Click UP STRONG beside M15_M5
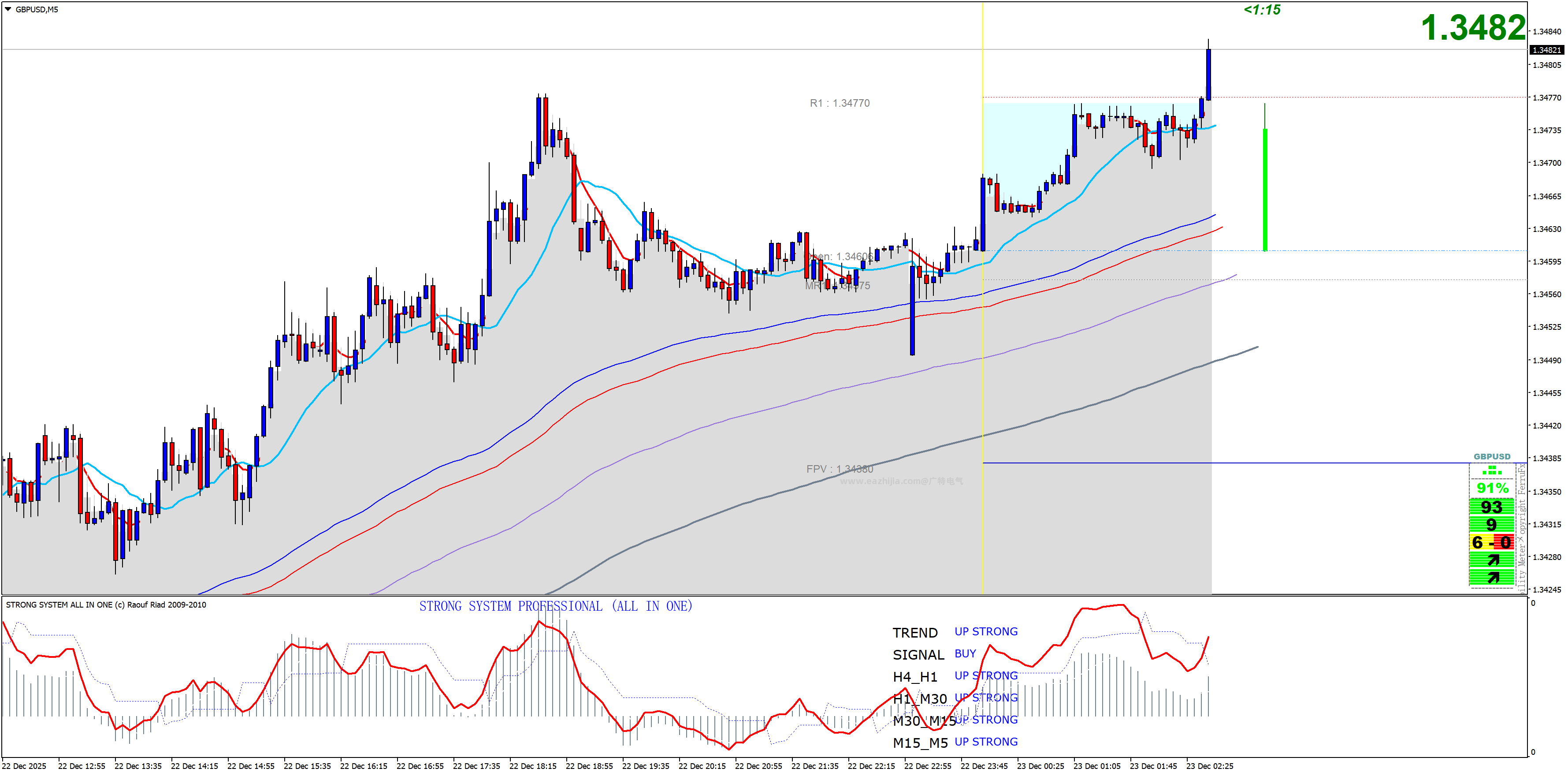The width and height of the screenshot is (1568, 776). point(986,742)
